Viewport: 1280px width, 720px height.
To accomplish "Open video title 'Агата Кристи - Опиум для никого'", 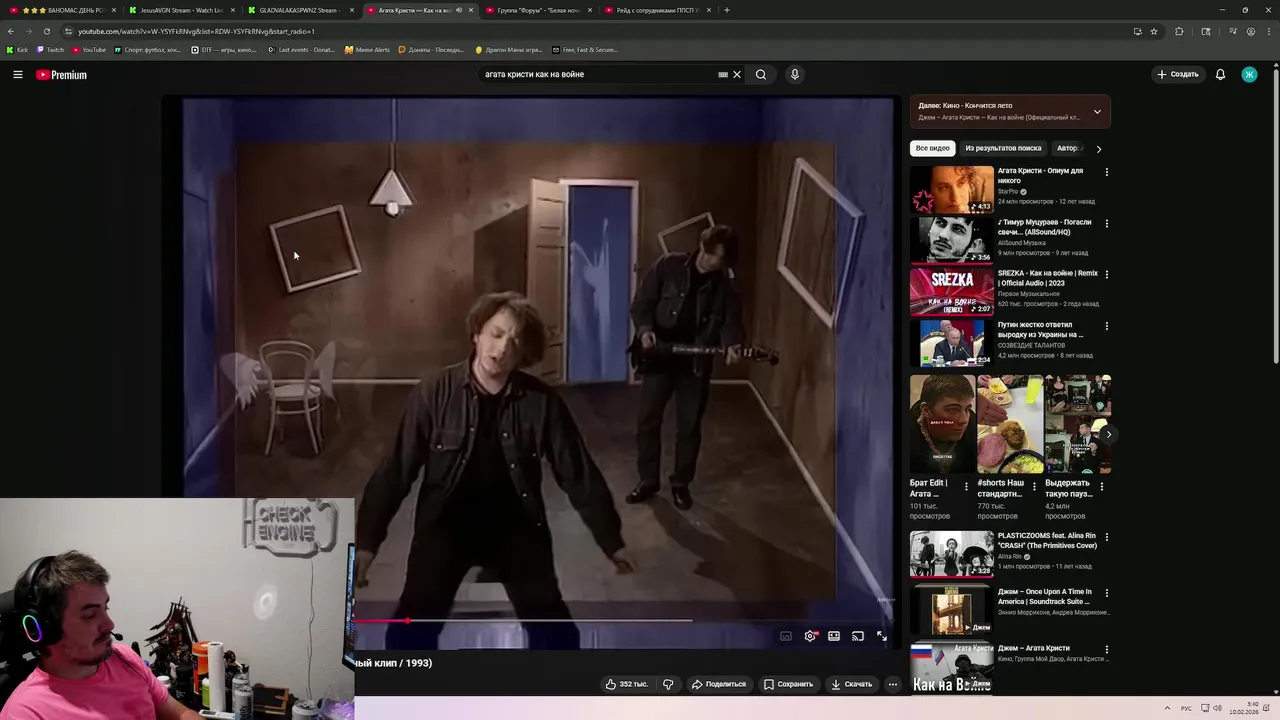I will click(1040, 175).
